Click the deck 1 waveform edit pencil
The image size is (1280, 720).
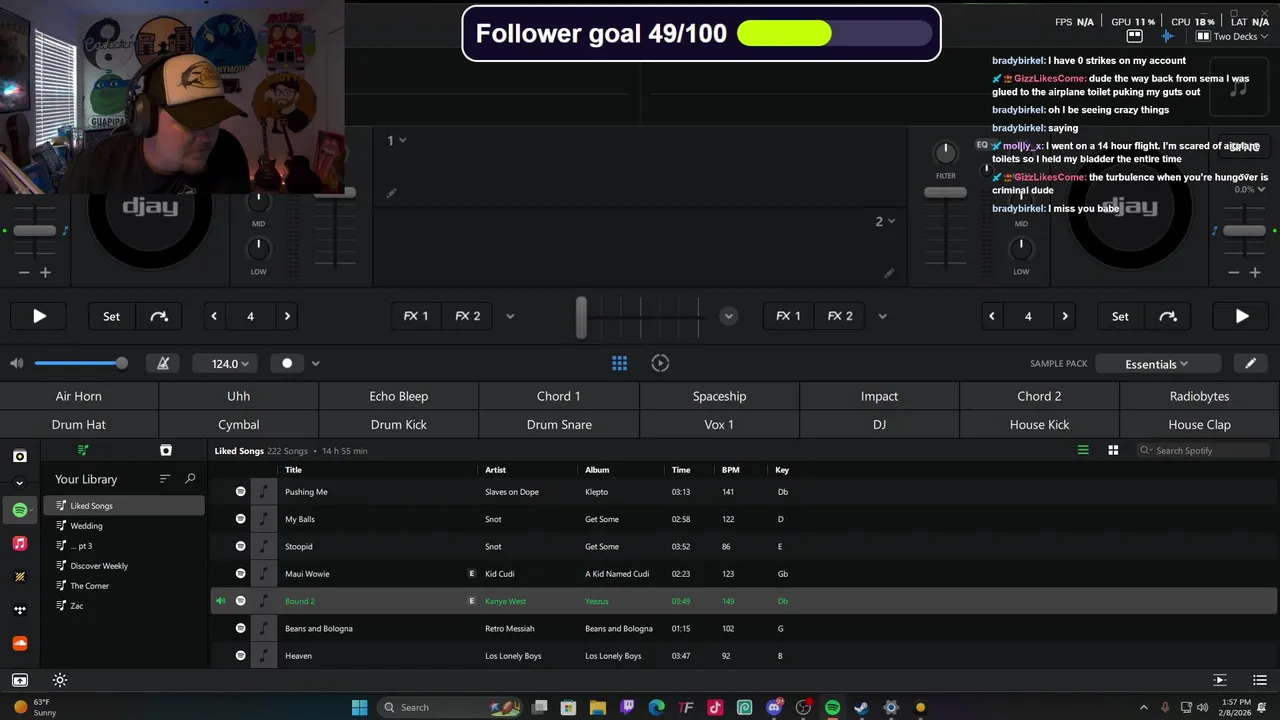tap(391, 193)
